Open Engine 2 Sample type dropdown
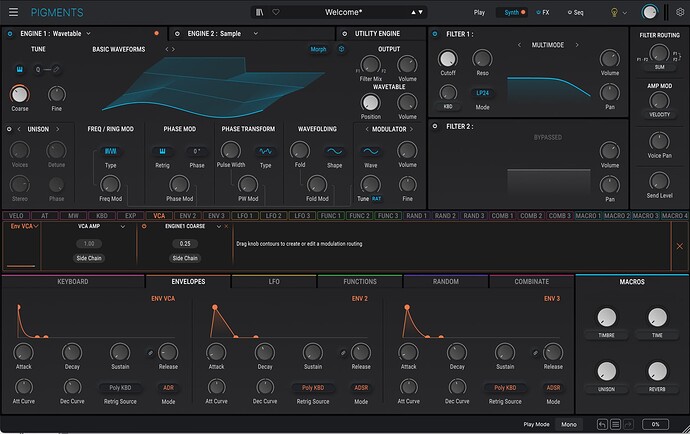Viewport: 690px width, 434px height. tap(255, 33)
